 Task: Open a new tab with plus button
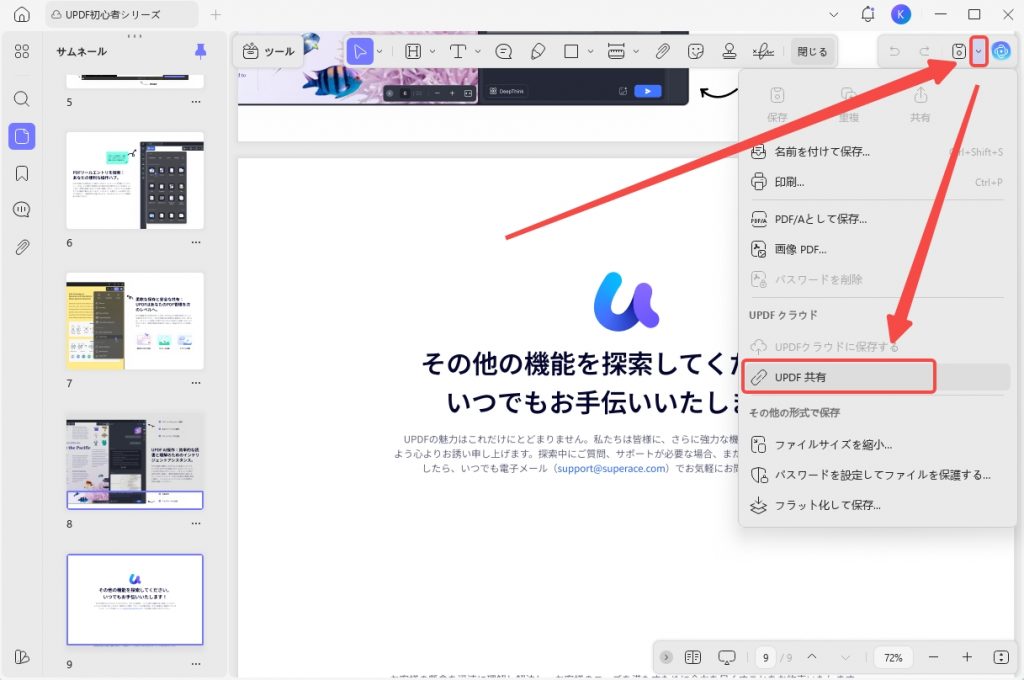pyautogui.click(x=216, y=14)
